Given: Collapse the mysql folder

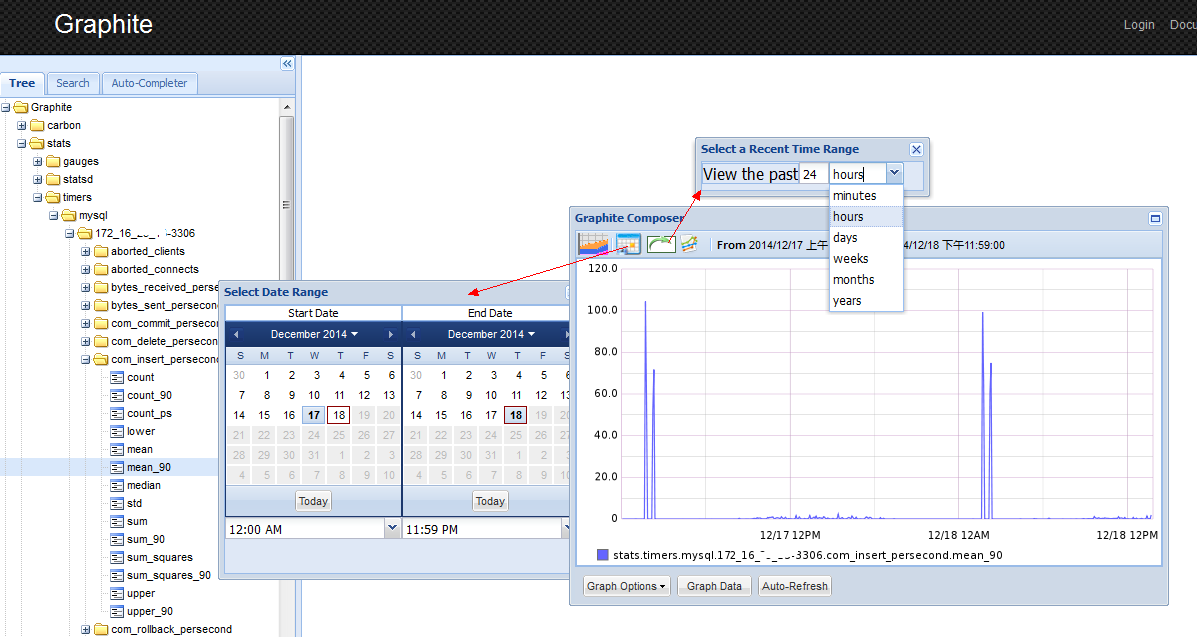Looking at the screenshot, I should (x=53, y=215).
